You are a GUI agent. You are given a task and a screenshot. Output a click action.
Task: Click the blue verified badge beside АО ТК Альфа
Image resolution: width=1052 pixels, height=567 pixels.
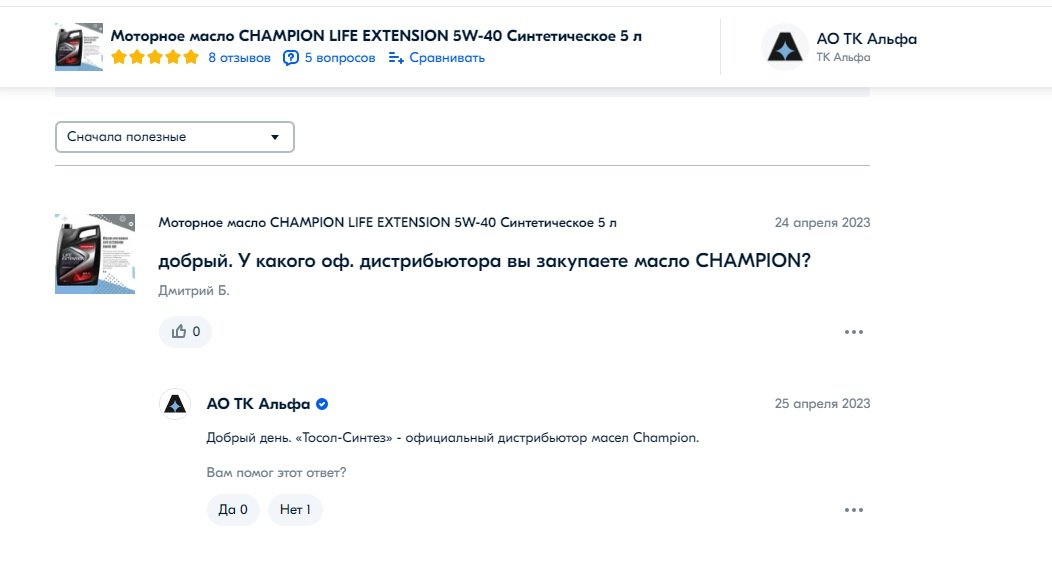click(322, 404)
